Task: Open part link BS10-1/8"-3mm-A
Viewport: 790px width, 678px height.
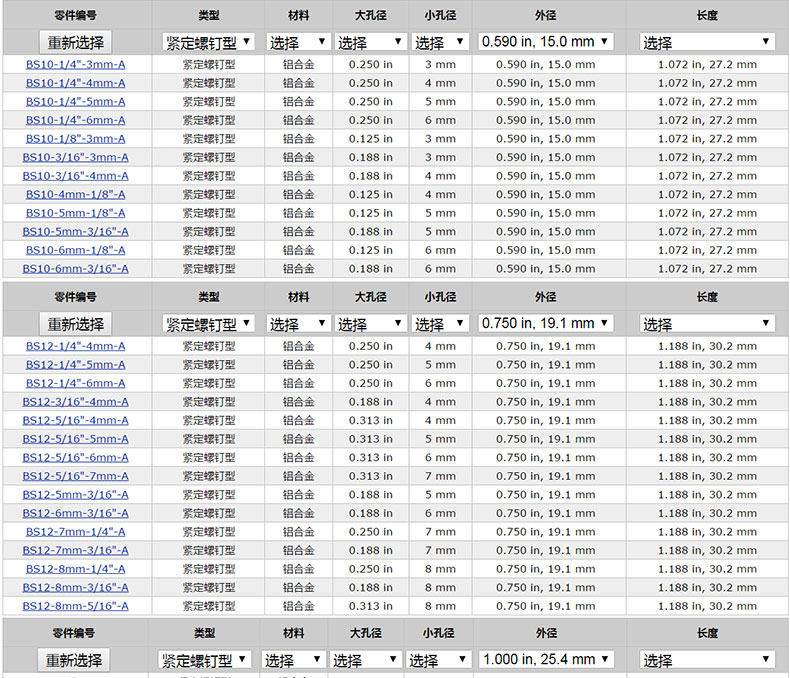Action: pyautogui.click(x=76, y=139)
